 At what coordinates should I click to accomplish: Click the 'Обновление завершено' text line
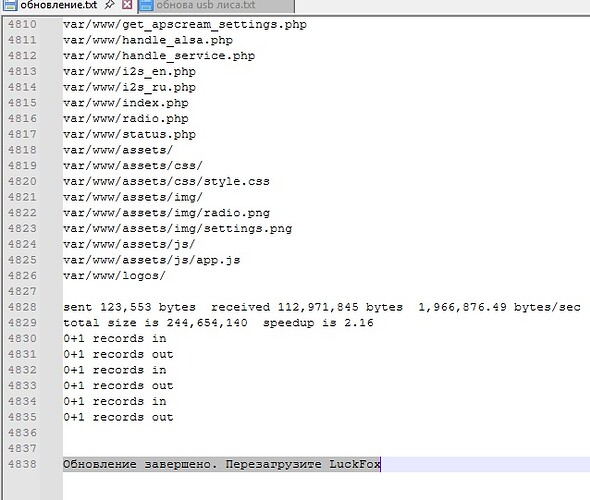pyautogui.click(x=222, y=464)
